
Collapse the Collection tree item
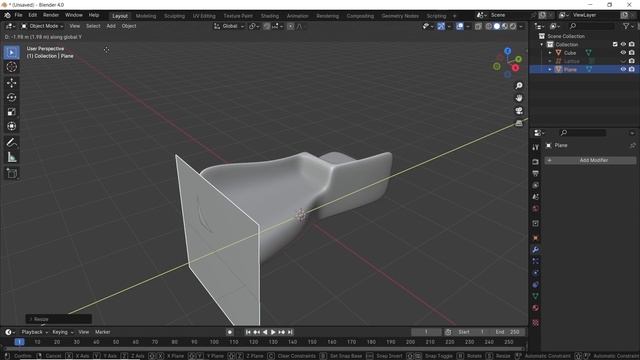click(542, 44)
